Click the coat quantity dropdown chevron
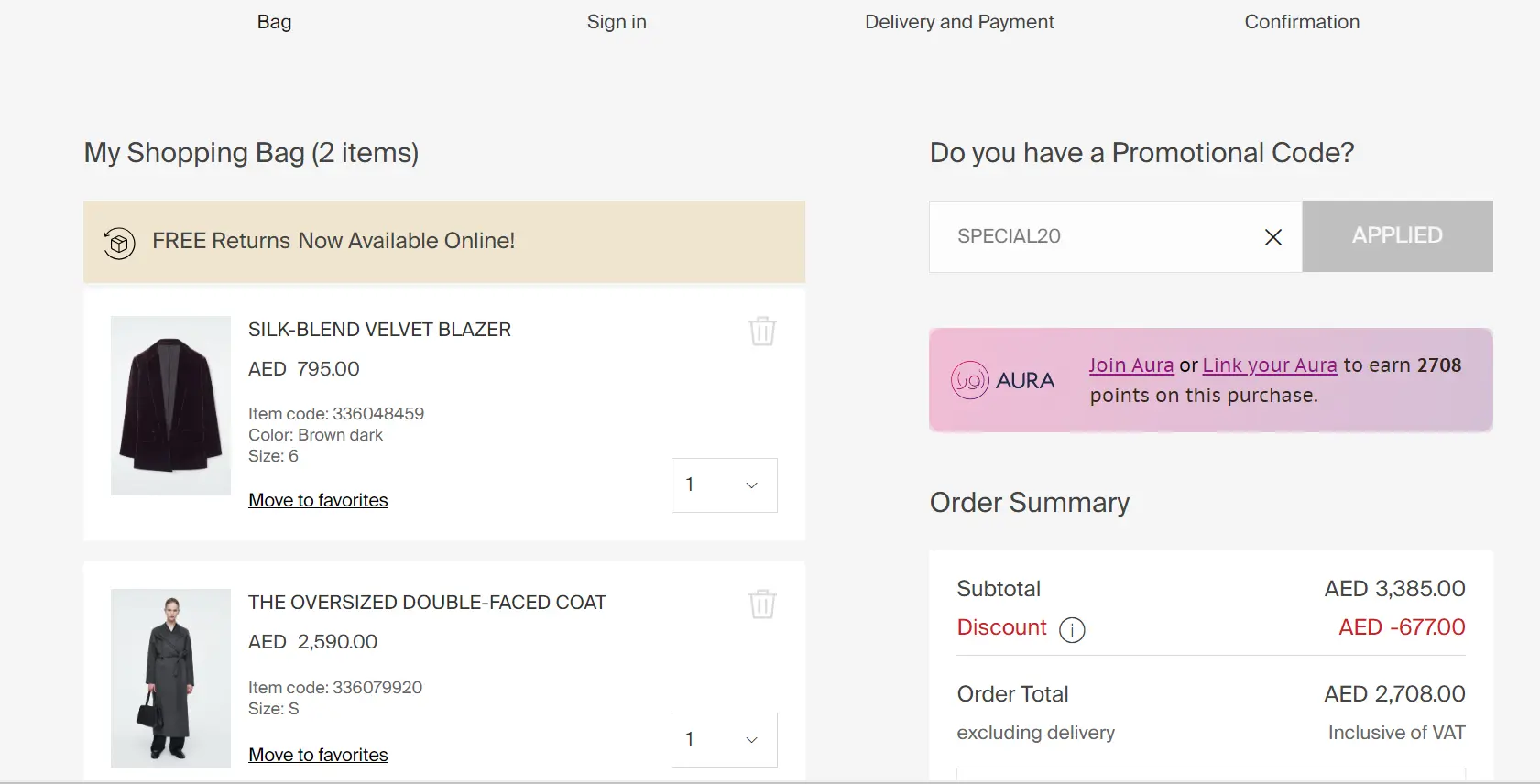1540x784 pixels. [749, 739]
